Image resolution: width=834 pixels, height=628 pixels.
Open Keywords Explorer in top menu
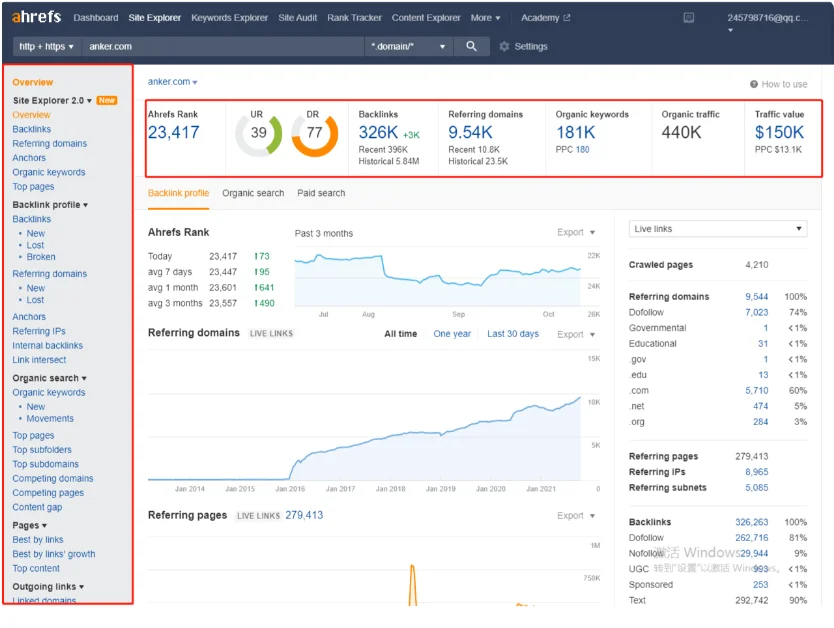229,18
